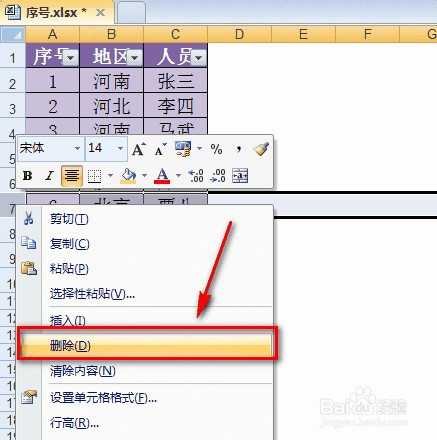
Task: Select column B header
Action: (112, 34)
